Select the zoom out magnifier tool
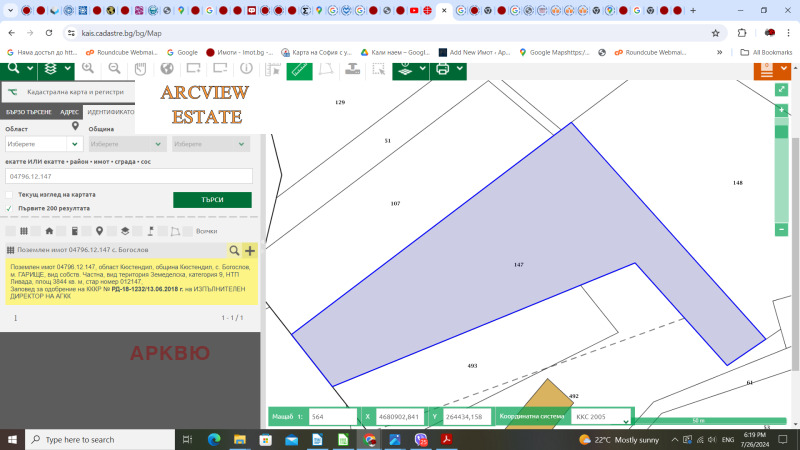 point(114,69)
